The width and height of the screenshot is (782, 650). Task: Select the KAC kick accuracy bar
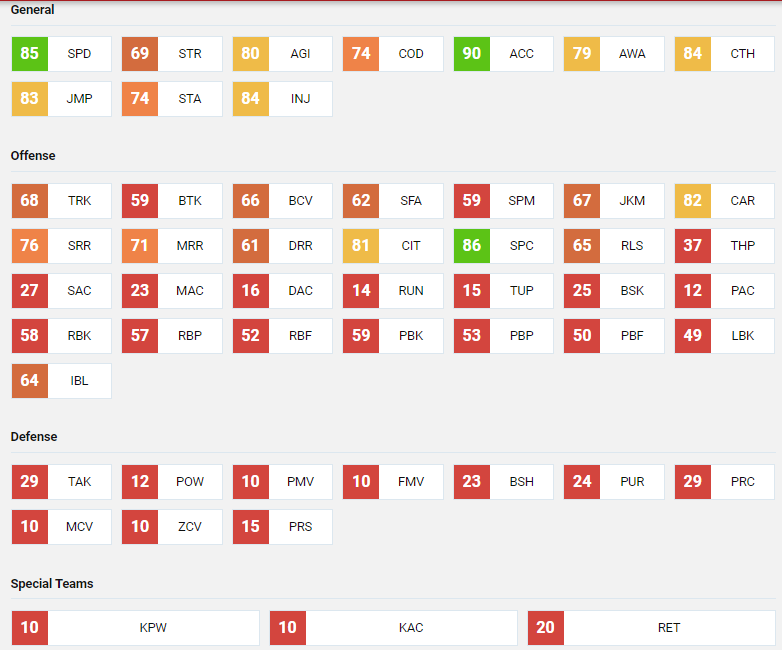[393, 628]
